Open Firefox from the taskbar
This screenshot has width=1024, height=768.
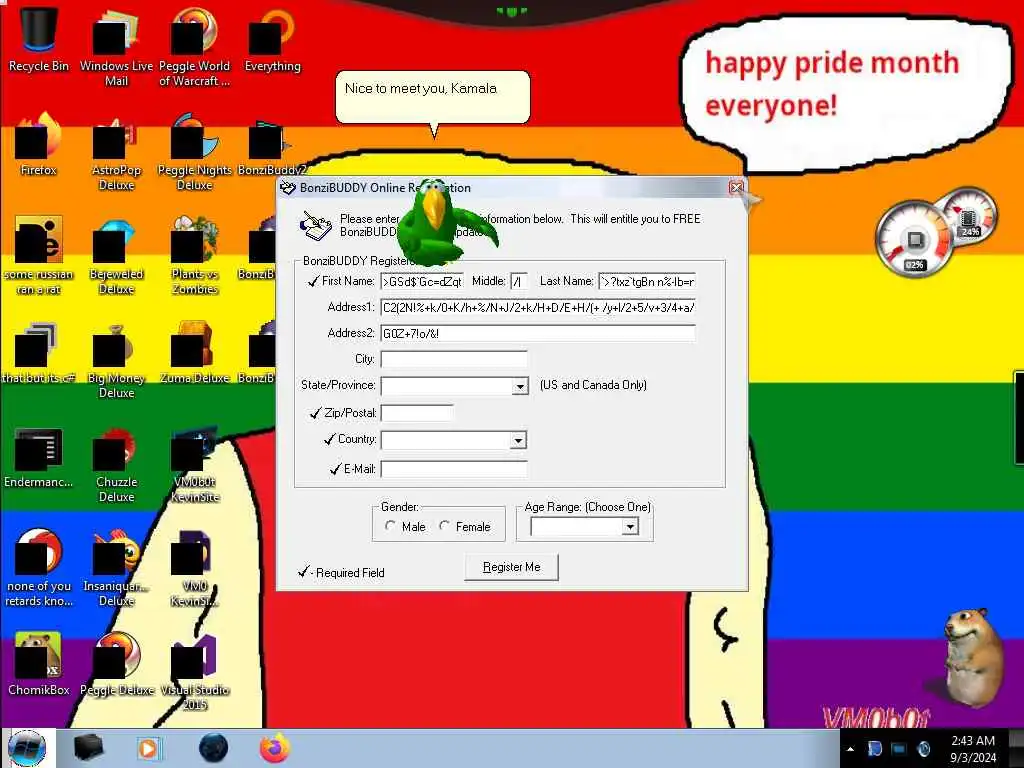click(x=274, y=748)
